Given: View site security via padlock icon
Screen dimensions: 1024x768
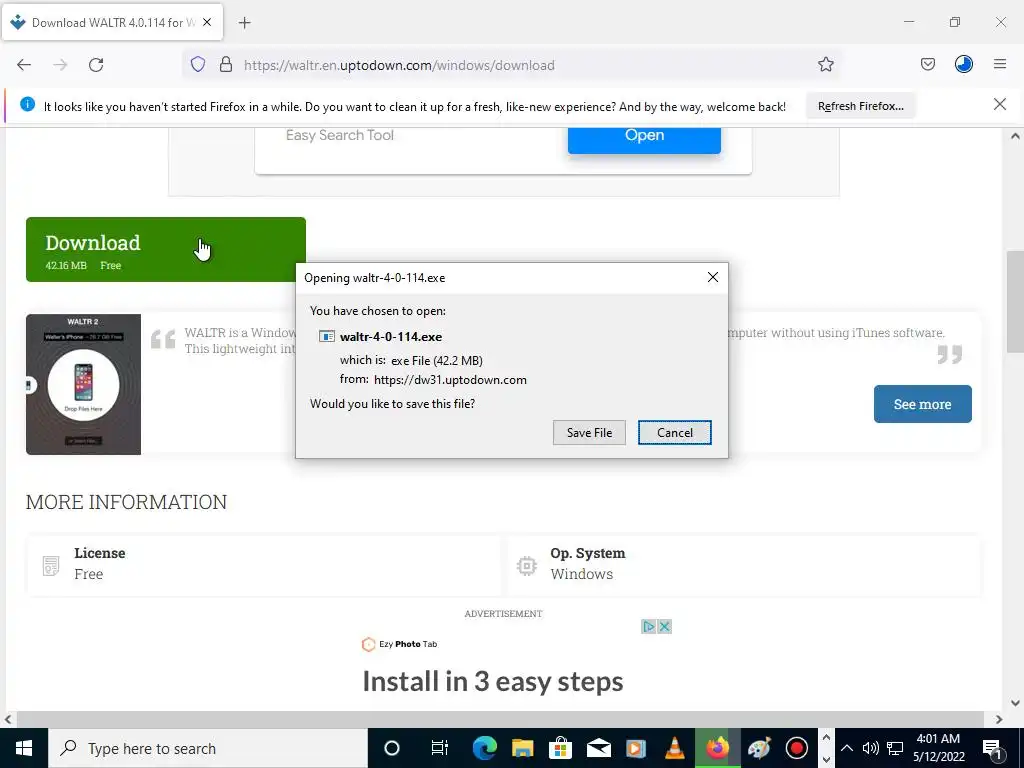Looking at the screenshot, I should (226, 65).
